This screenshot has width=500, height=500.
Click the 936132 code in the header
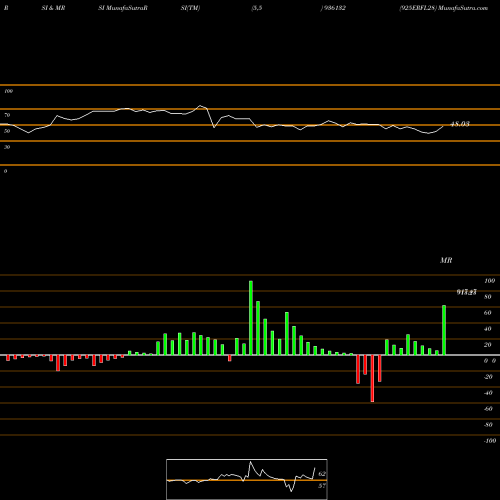click(x=334, y=8)
